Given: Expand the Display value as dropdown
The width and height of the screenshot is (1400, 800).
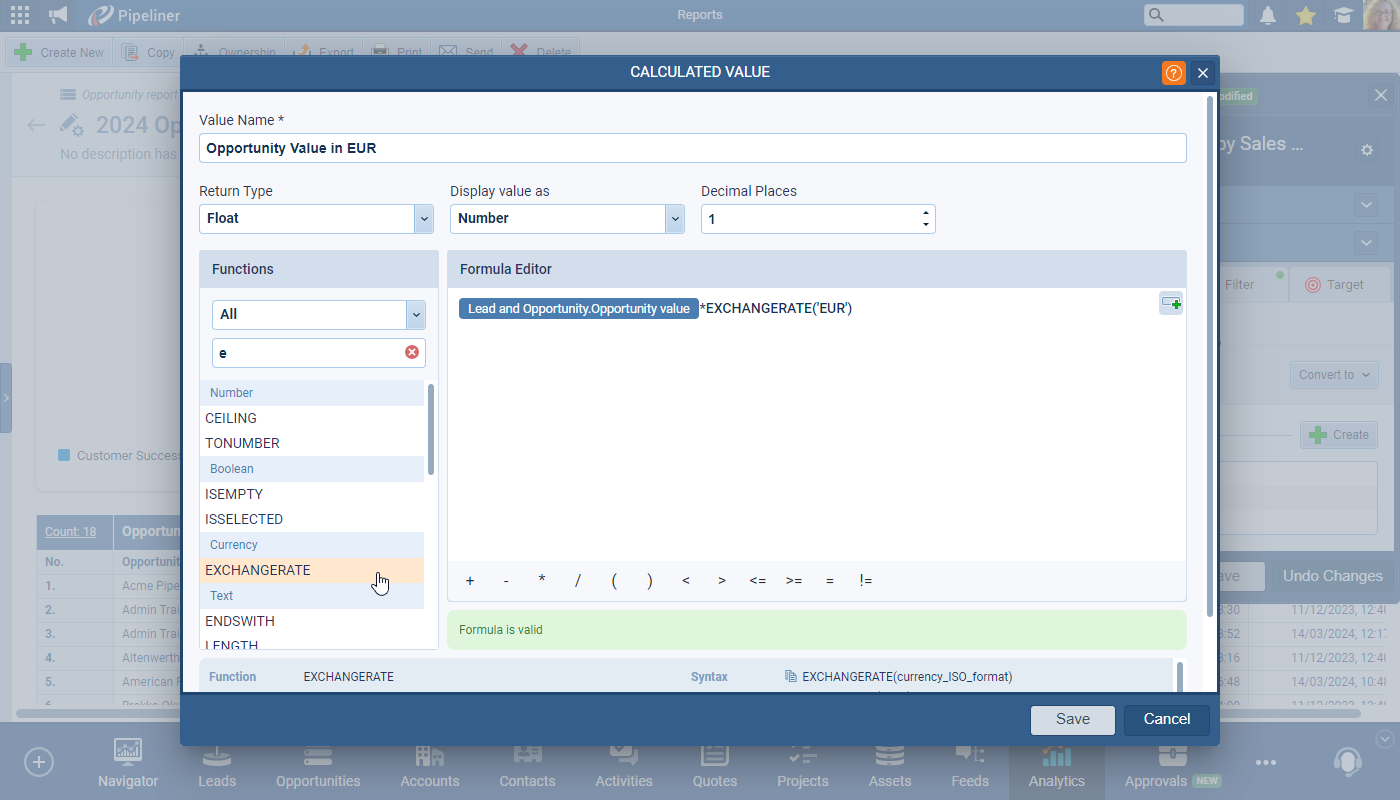Looking at the screenshot, I should 674,218.
